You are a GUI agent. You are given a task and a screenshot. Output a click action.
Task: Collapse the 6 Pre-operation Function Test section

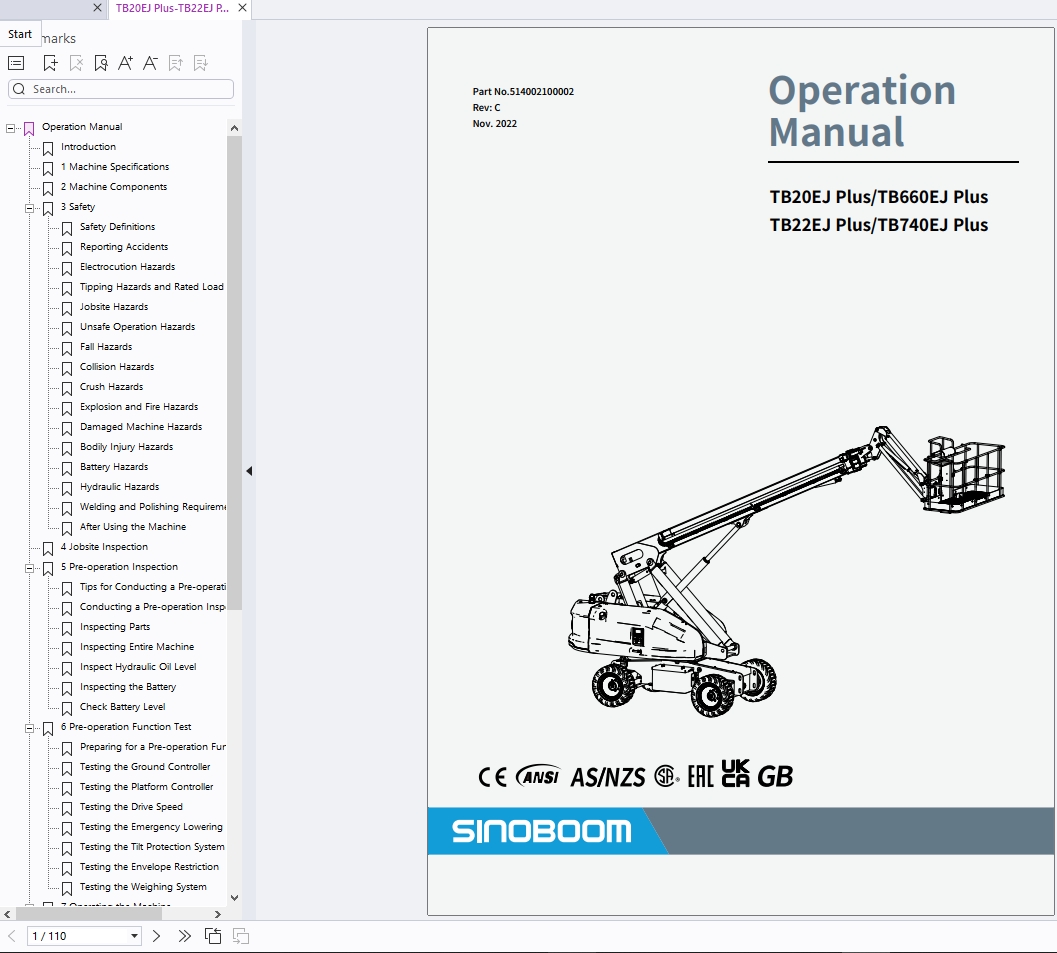[30, 727]
